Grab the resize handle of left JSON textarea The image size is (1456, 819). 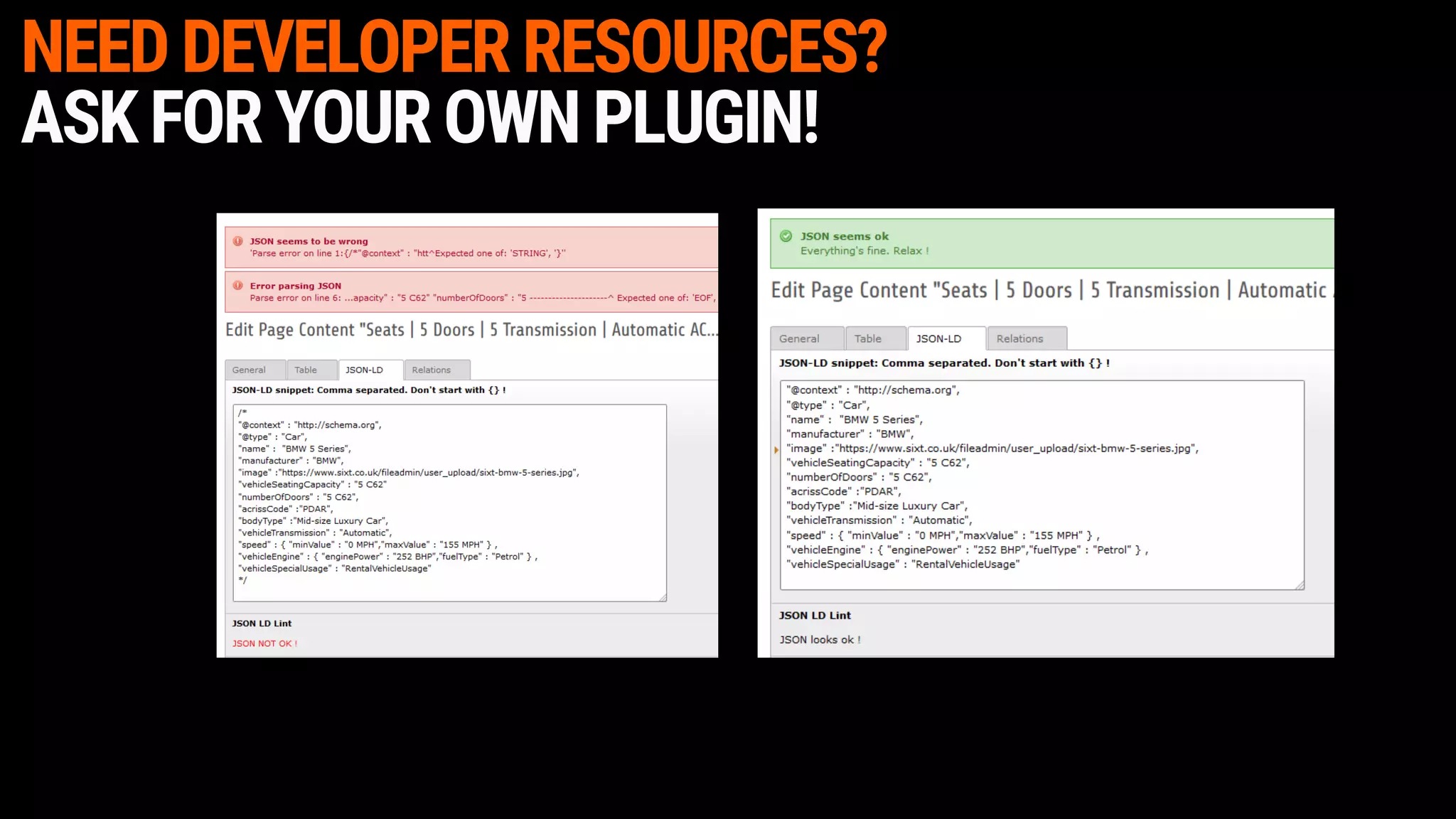pyautogui.click(x=663, y=597)
